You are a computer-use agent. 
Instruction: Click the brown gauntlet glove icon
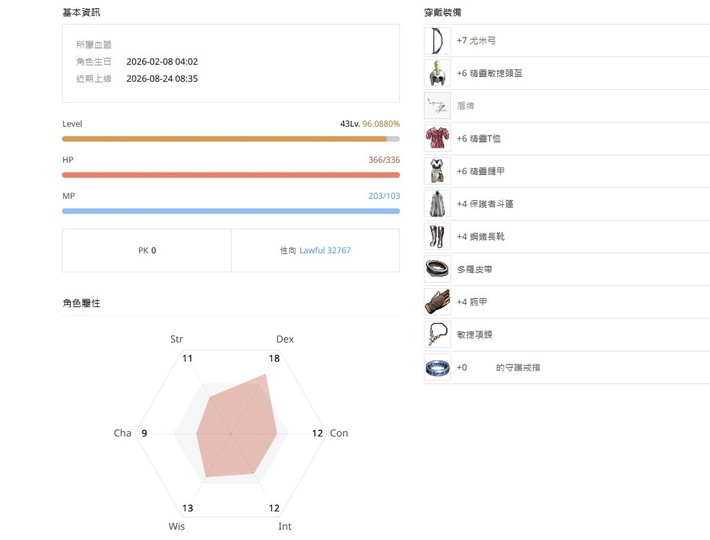(x=437, y=302)
